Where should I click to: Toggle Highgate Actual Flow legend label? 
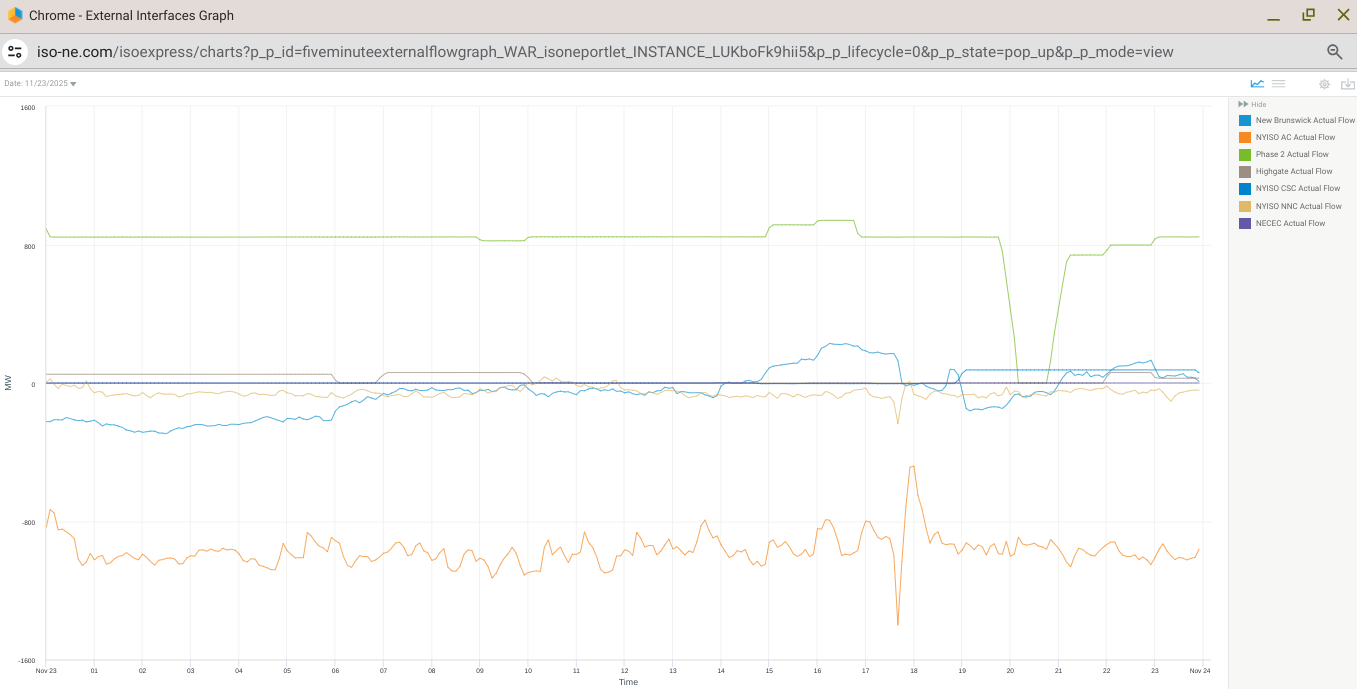click(1294, 171)
